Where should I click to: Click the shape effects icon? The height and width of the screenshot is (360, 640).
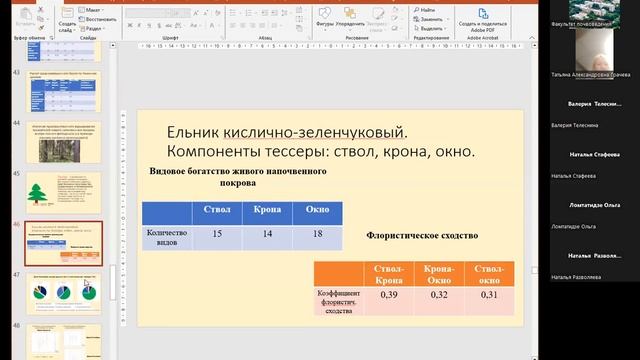click(x=395, y=29)
